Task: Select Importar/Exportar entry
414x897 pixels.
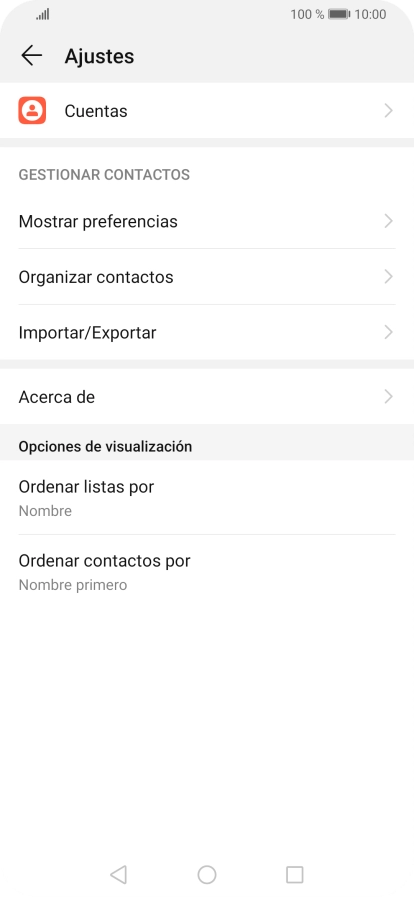Action: (207, 332)
